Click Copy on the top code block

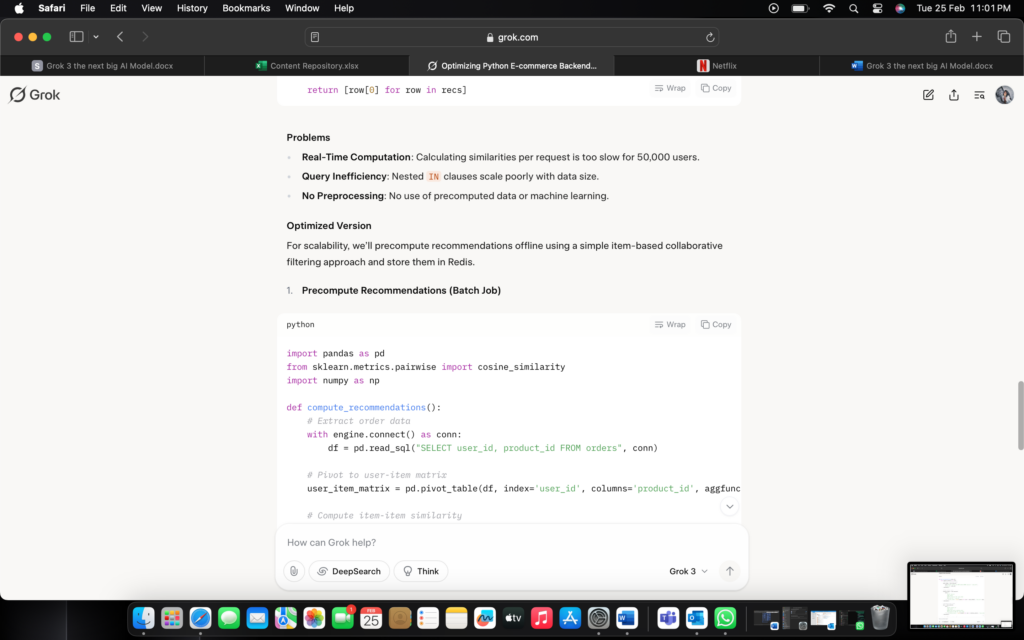716,88
